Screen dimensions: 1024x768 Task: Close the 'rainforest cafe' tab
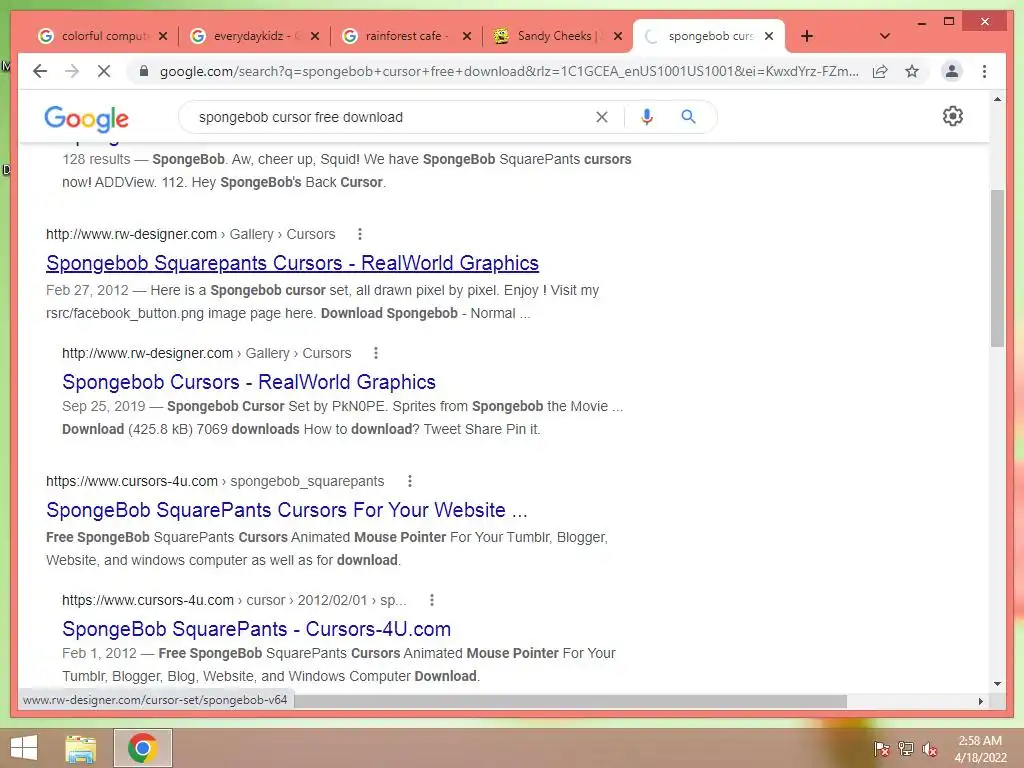coord(467,36)
